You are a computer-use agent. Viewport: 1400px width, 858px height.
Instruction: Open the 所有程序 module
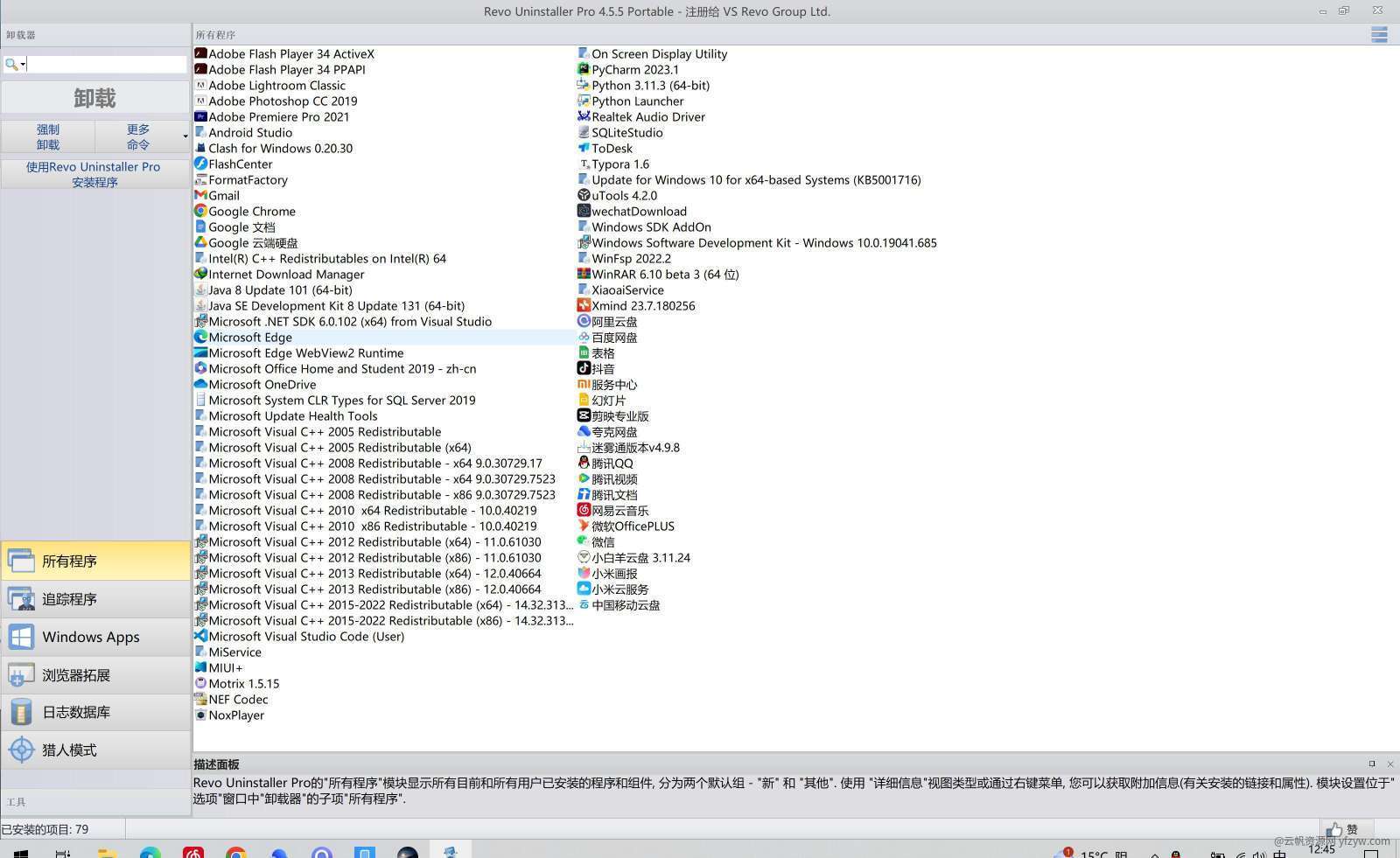tap(95, 561)
